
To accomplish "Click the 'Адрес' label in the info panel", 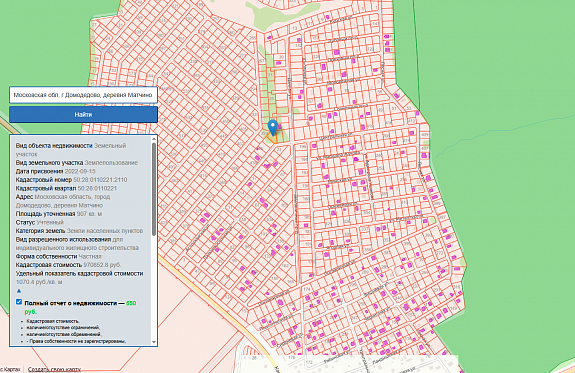I will 24,197.
